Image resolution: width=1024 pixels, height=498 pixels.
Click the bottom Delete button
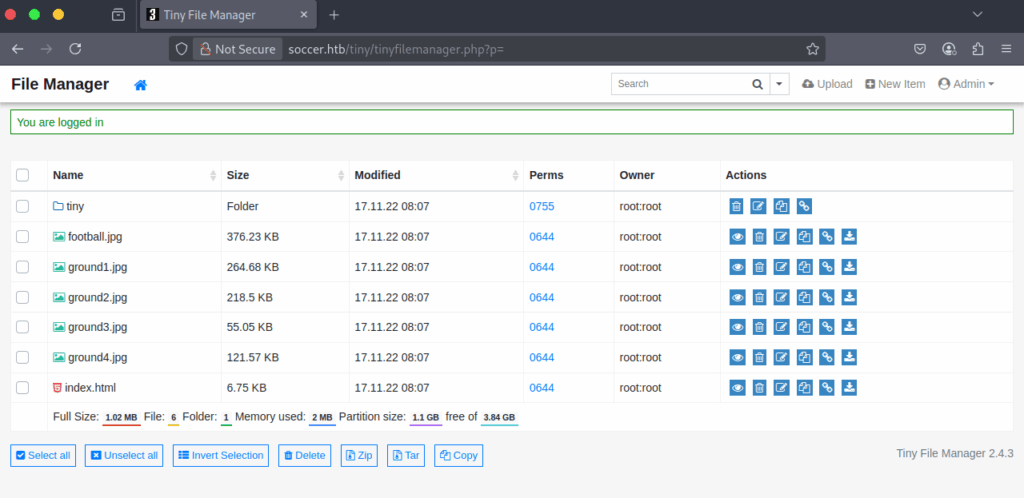305,456
